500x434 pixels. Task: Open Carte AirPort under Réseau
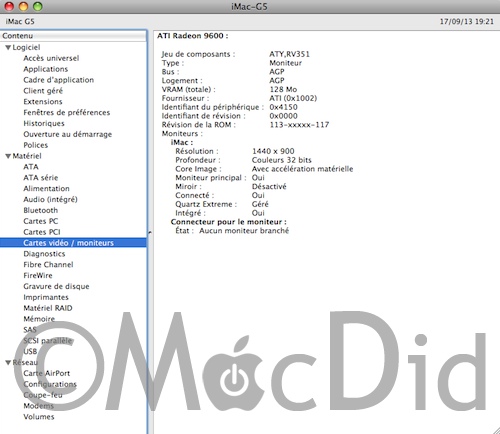47,373
